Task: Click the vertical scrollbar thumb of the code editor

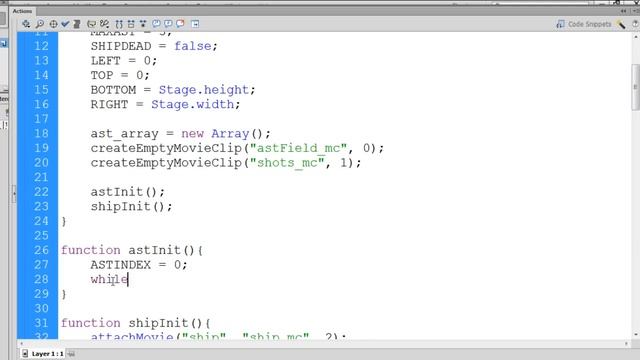Action: pos(636,87)
